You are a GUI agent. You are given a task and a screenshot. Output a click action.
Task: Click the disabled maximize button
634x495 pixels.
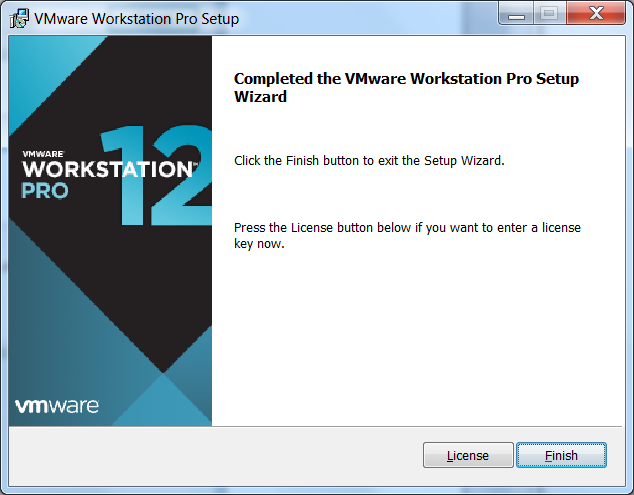[x=549, y=14]
